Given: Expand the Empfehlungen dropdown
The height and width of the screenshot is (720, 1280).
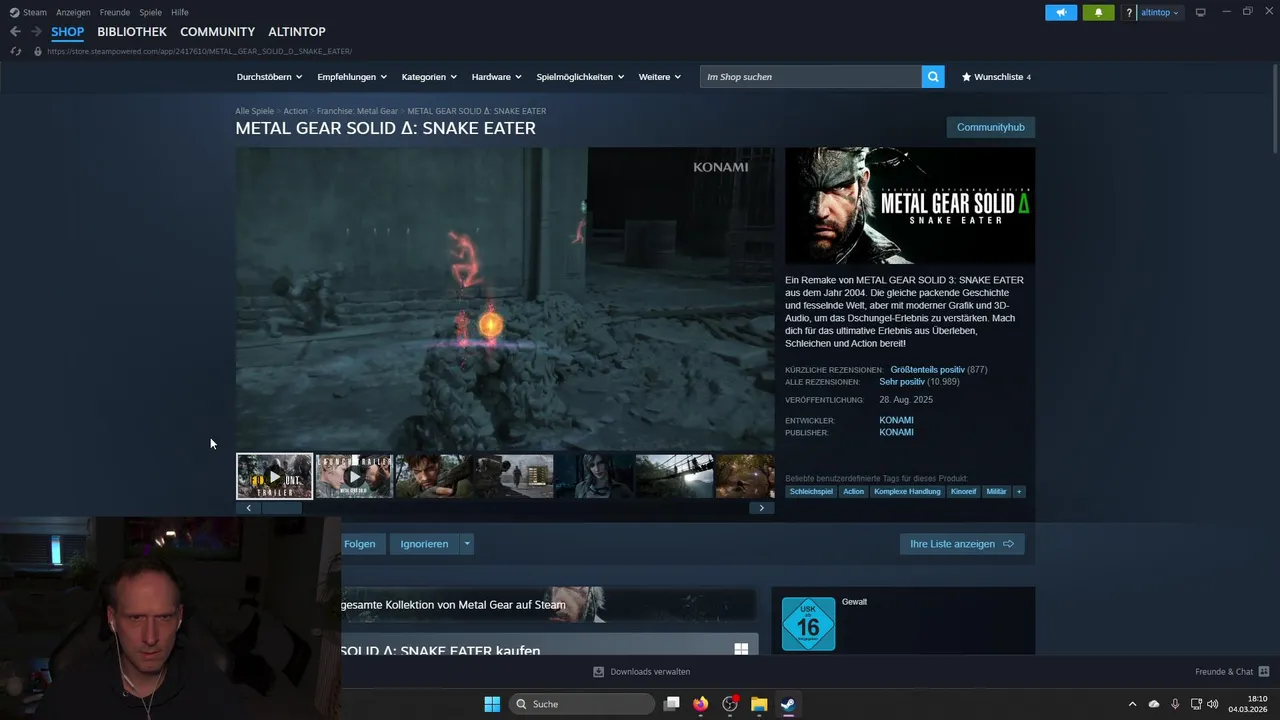Looking at the screenshot, I should click(x=352, y=77).
